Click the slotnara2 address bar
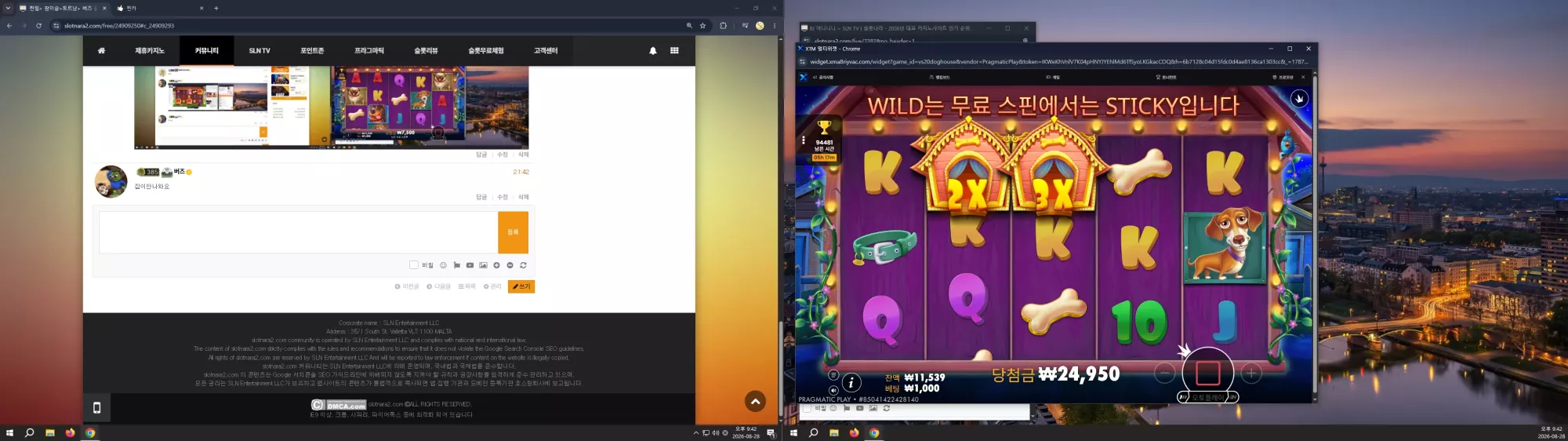Viewport: 1568px width, 441px height. point(368,26)
